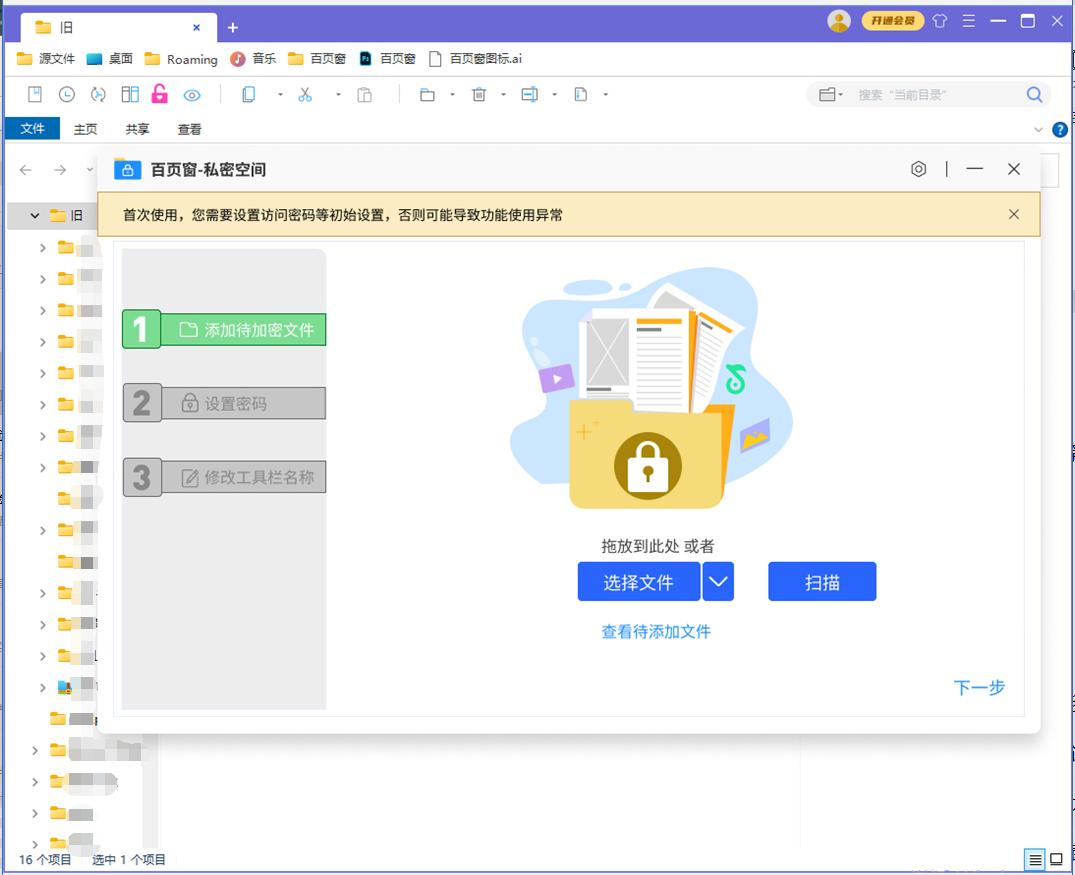The height and width of the screenshot is (875, 1075).
Task: Toggle the file preview eye icon
Action: [x=192, y=94]
